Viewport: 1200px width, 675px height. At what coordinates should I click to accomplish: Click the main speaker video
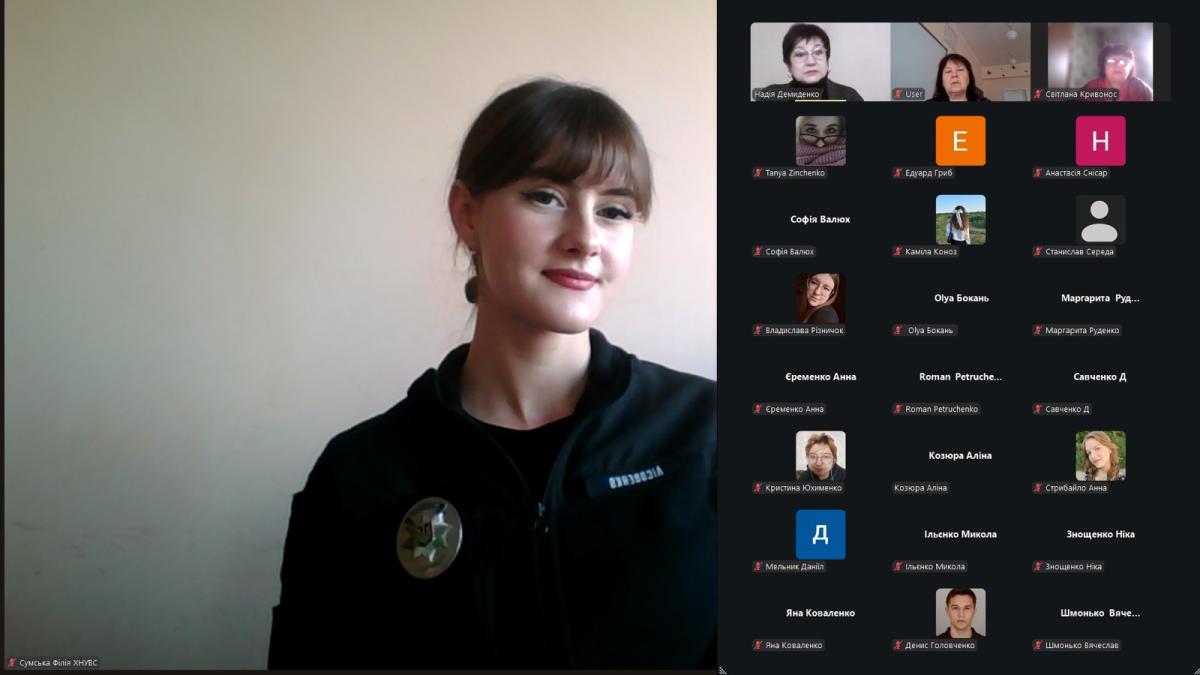click(359, 335)
